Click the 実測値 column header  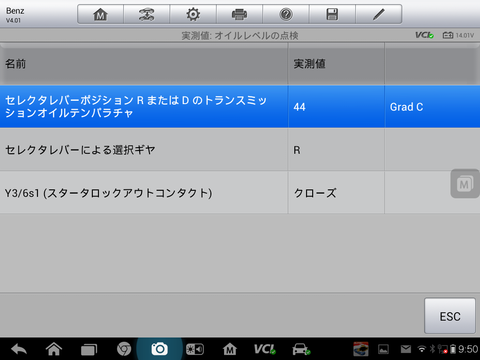click(x=336, y=64)
